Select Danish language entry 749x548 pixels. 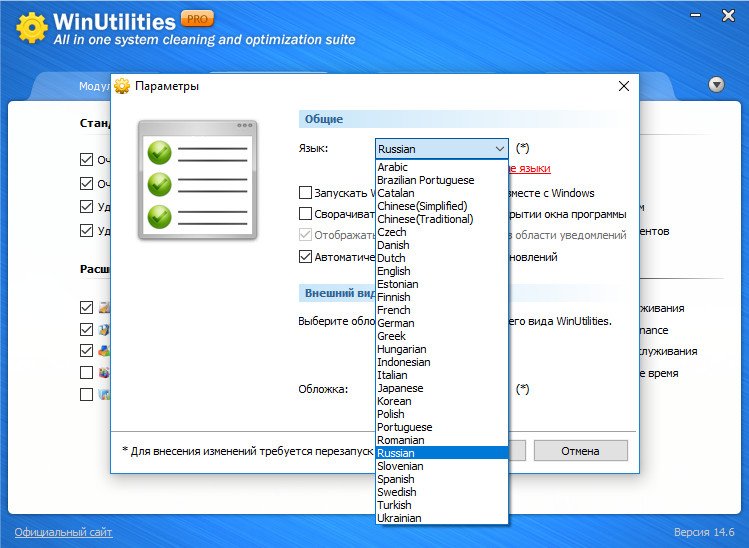(442, 245)
